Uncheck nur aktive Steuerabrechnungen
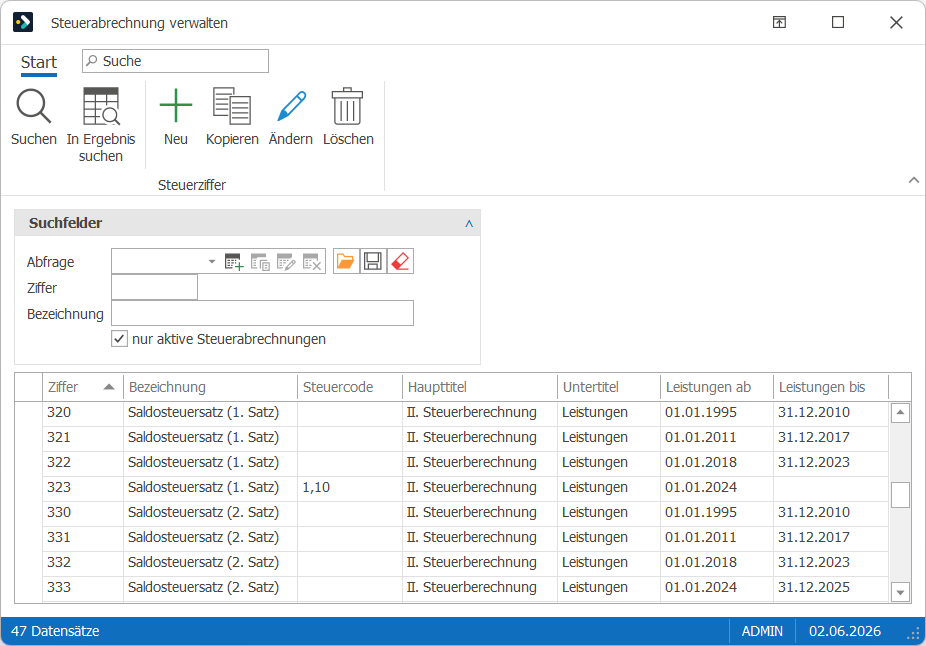Screen dimensions: 926x646 [119, 339]
